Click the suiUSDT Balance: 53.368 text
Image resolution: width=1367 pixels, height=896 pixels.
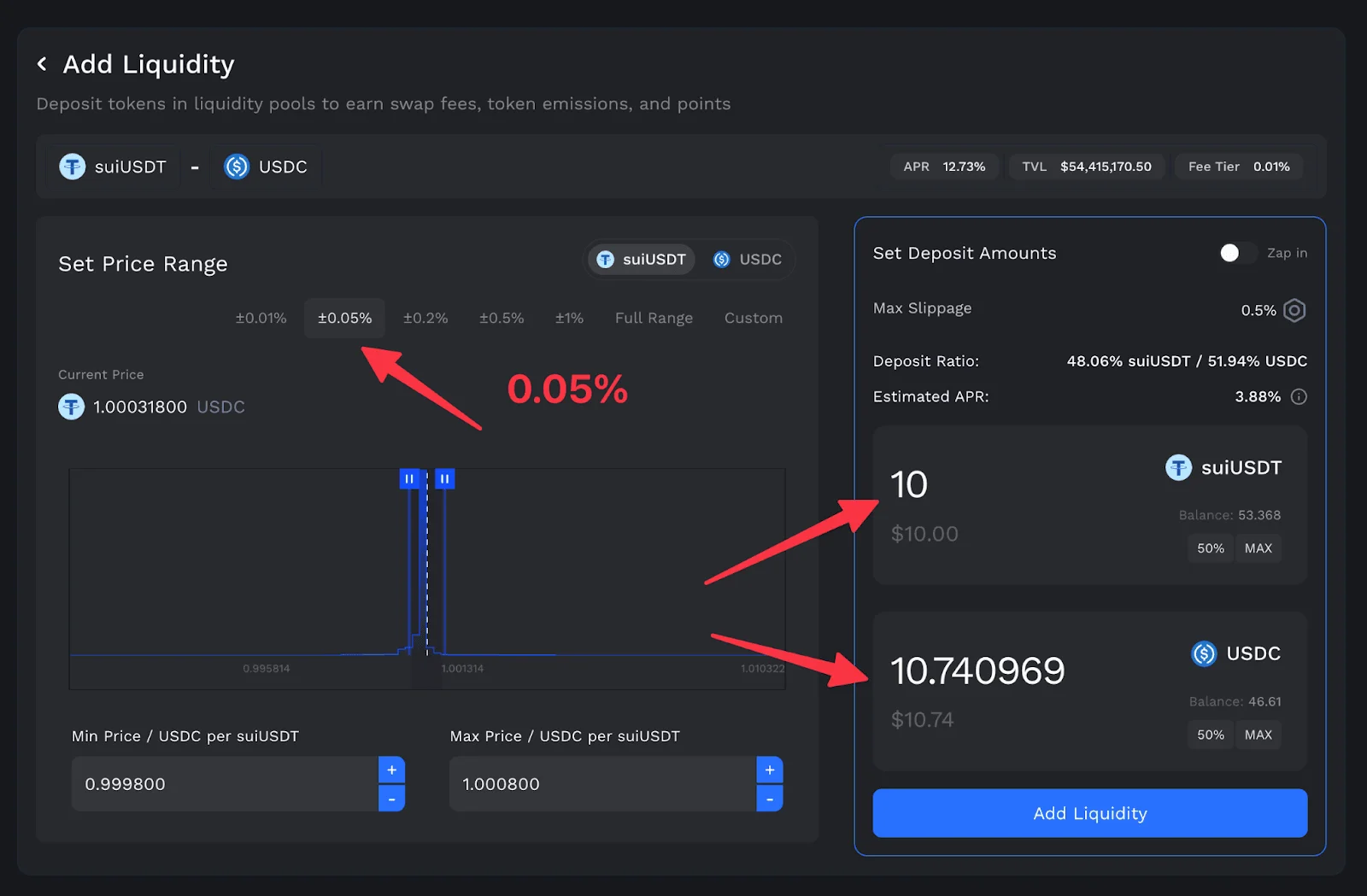[1229, 515]
